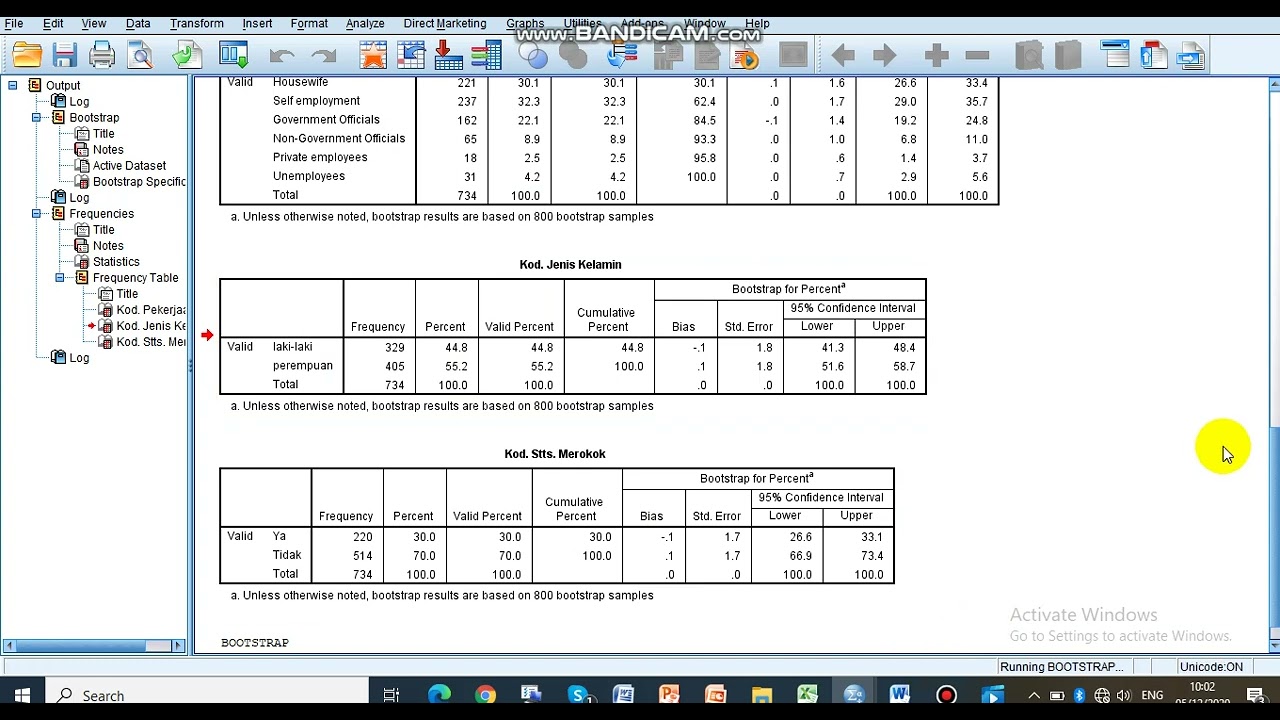1280x720 pixels.
Task: Select Kod. Jenis Kelamin item in outline
Action: (x=151, y=326)
